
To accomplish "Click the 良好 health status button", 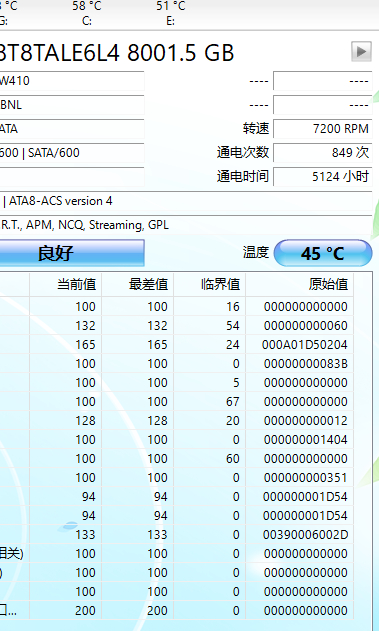I will (x=72, y=253).
